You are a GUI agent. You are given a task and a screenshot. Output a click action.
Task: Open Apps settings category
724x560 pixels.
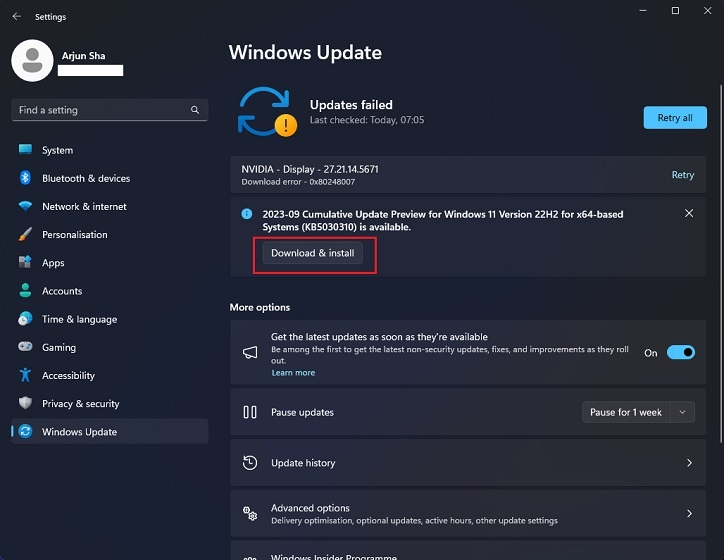pyautogui.click(x=110, y=263)
